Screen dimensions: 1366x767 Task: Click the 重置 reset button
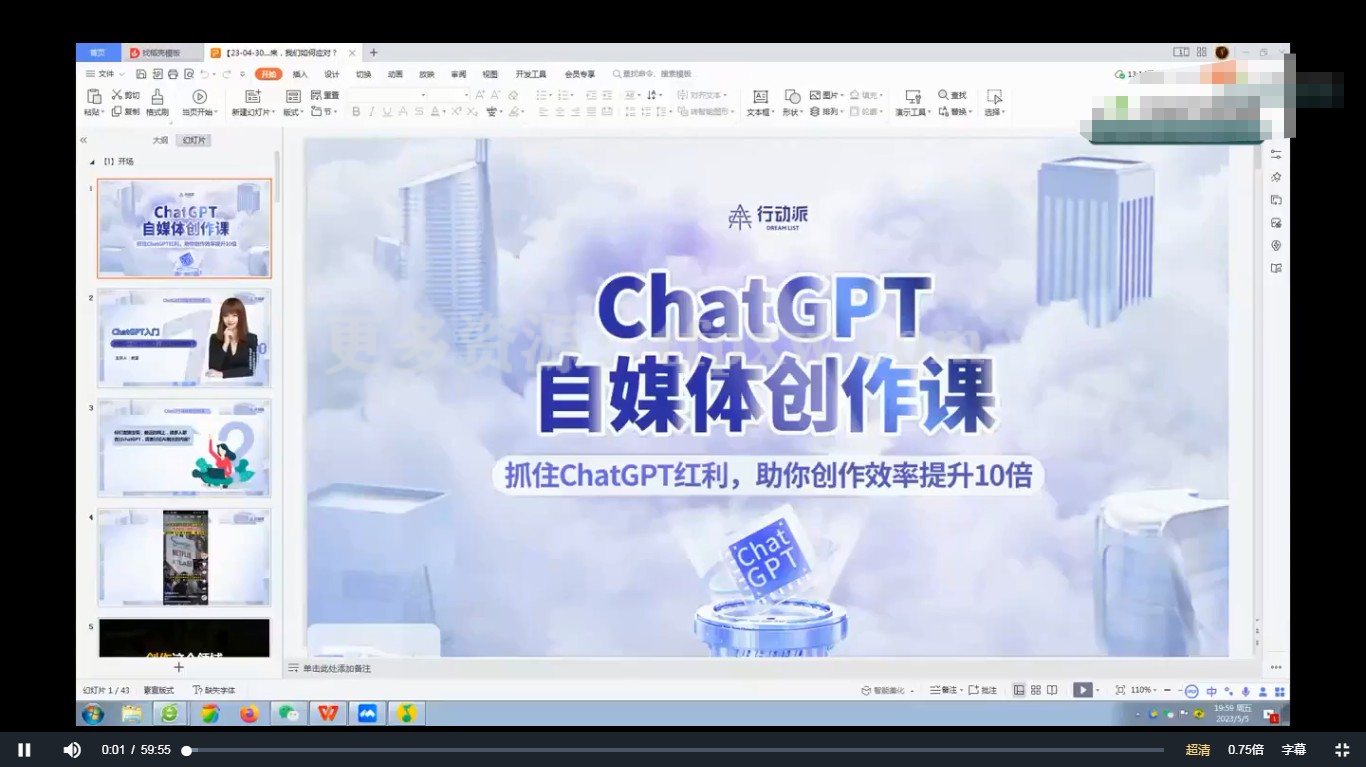(325, 97)
